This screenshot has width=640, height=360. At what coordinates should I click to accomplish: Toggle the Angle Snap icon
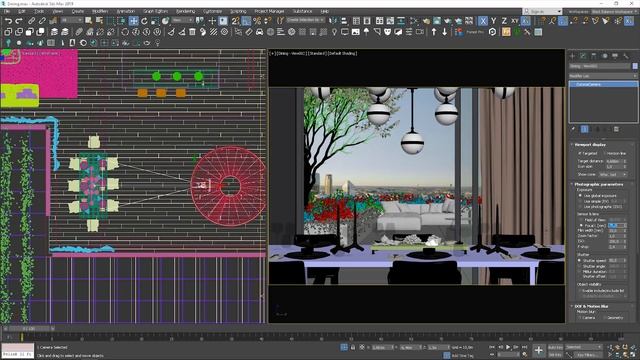tap(246, 21)
